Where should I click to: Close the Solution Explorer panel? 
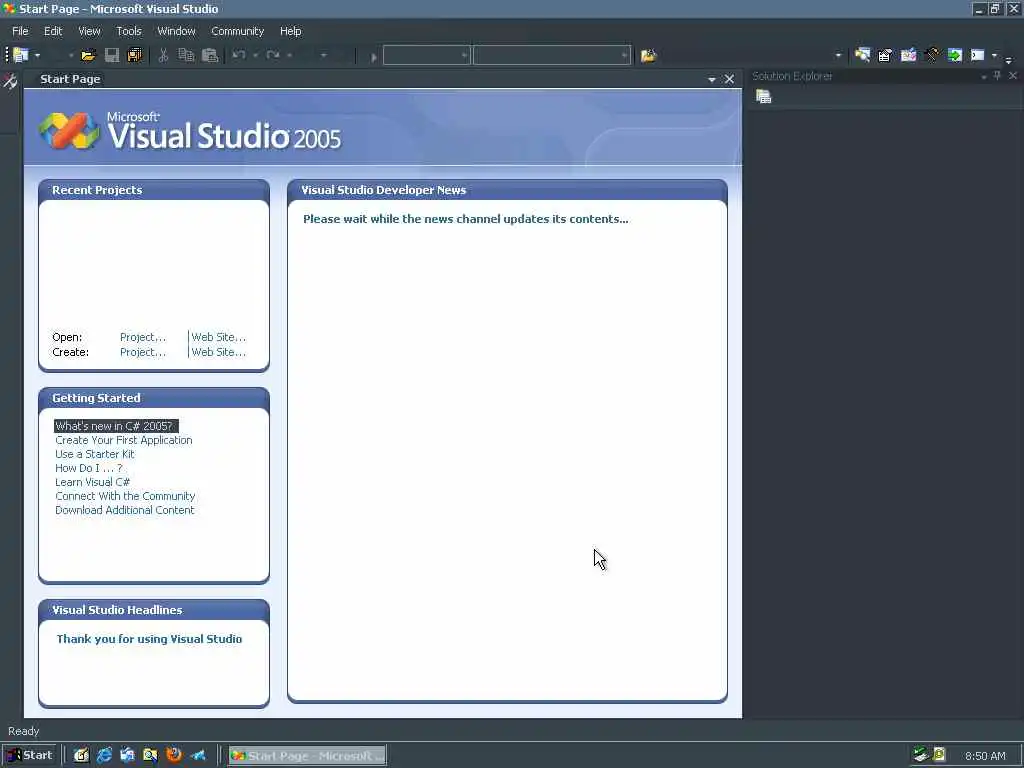click(x=1013, y=76)
